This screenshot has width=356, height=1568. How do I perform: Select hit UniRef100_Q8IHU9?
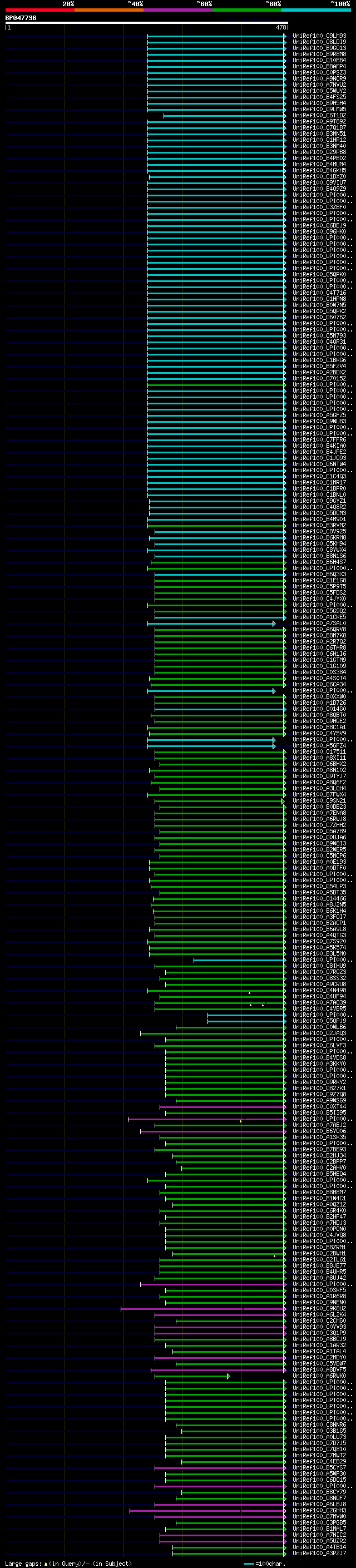319,966
